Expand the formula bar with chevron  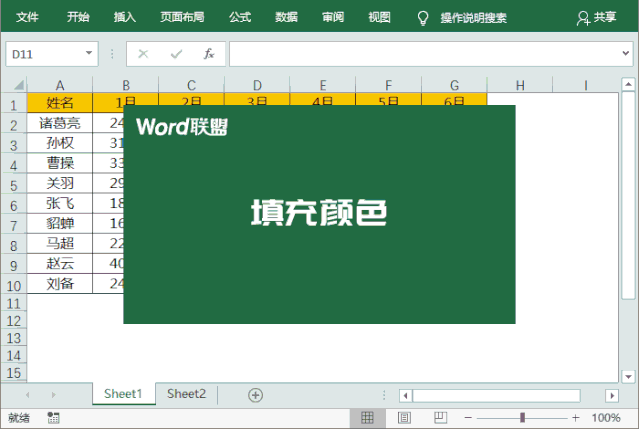(626, 53)
